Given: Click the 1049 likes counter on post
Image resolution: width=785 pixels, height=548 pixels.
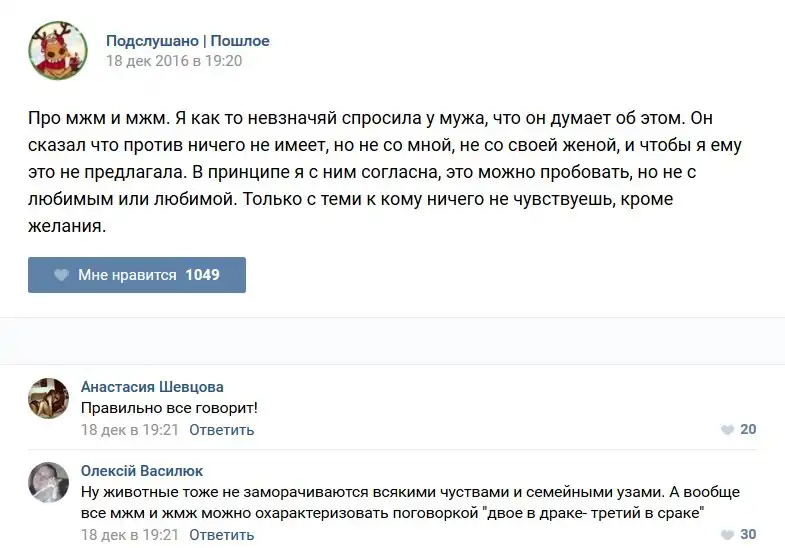Looking at the screenshot, I should click(202, 275).
